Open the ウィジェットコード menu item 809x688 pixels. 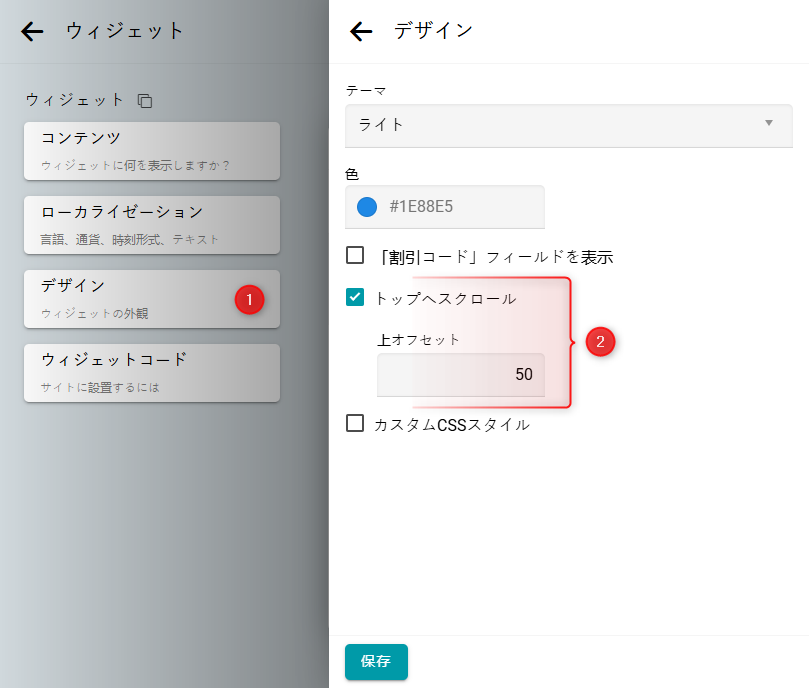pyautogui.click(x=152, y=372)
